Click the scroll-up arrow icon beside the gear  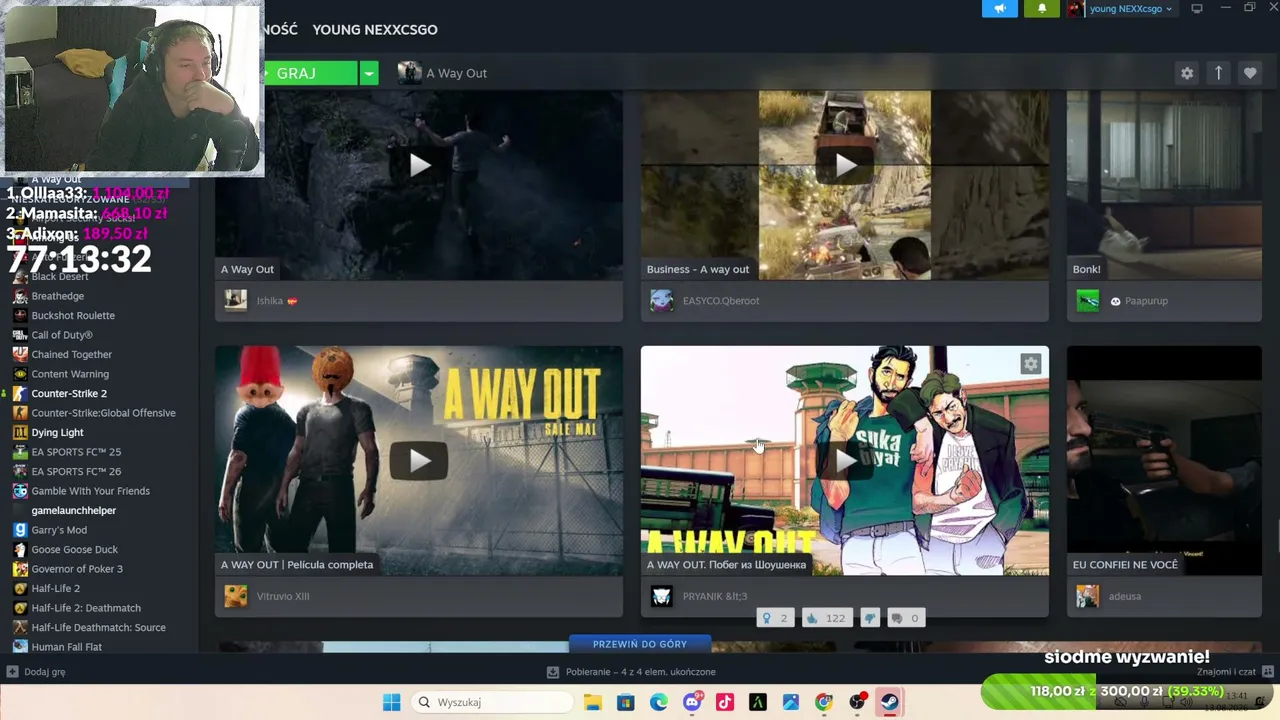point(1218,73)
